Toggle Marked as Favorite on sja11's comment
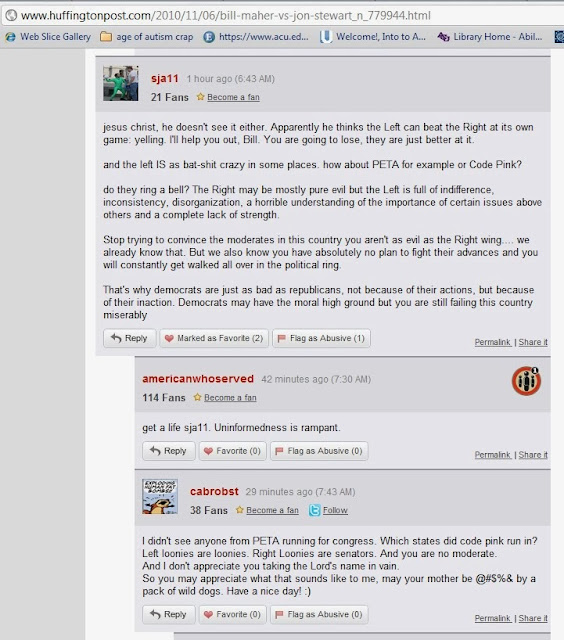This screenshot has height=640, width=564. click(214, 338)
